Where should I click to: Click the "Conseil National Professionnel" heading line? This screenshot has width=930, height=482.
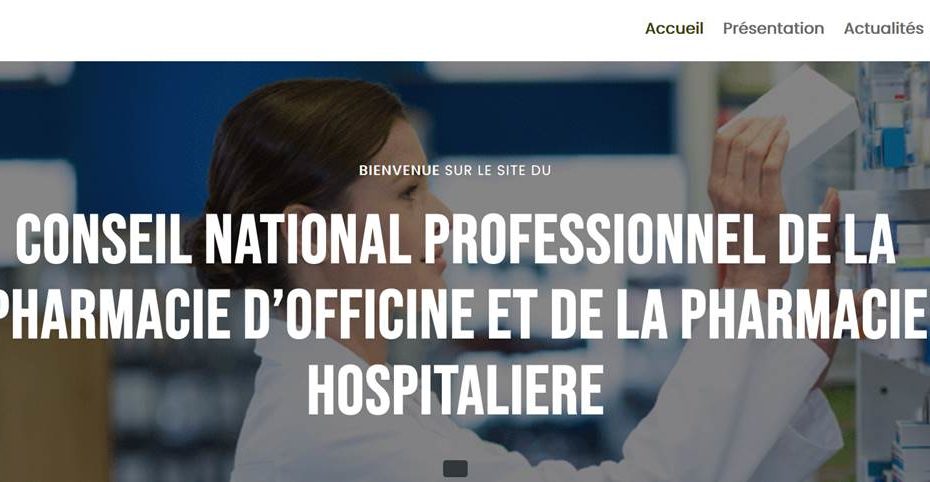pos(455,238)
